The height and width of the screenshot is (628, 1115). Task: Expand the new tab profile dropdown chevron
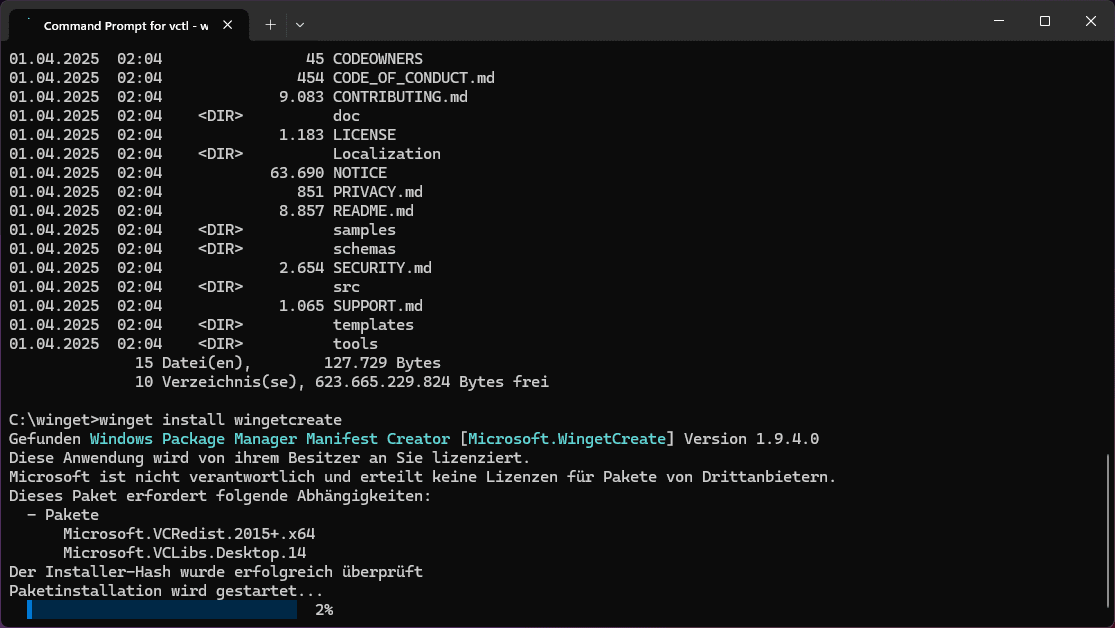[x=300, y=24]
